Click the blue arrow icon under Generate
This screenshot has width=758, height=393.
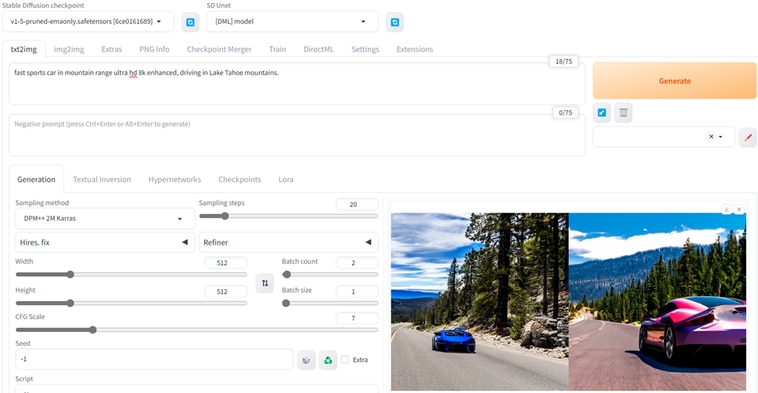pos(601,113)
